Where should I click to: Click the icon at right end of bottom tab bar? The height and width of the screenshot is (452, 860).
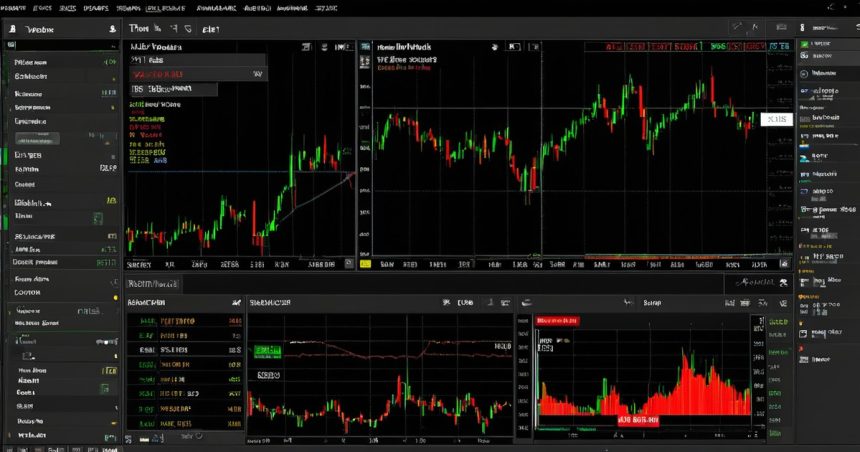tap(783, 283)
